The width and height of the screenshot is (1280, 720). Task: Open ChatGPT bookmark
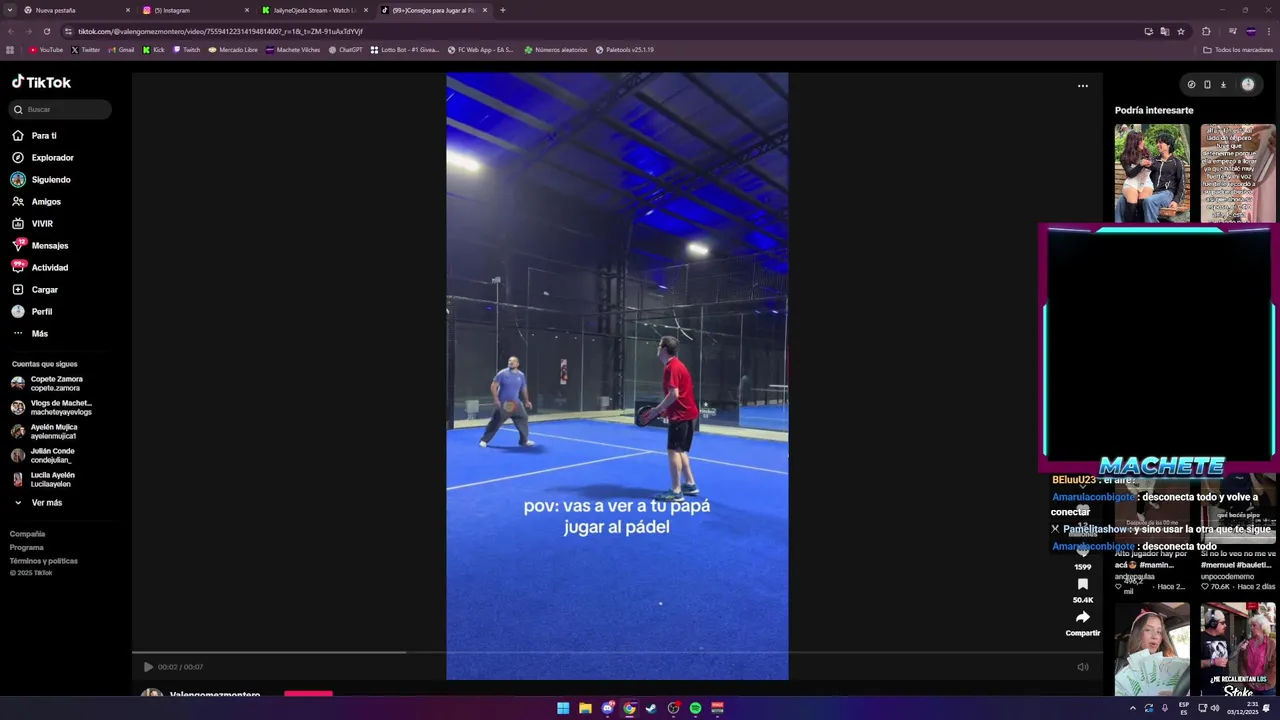pyautogui.click(x=345, y=50)
